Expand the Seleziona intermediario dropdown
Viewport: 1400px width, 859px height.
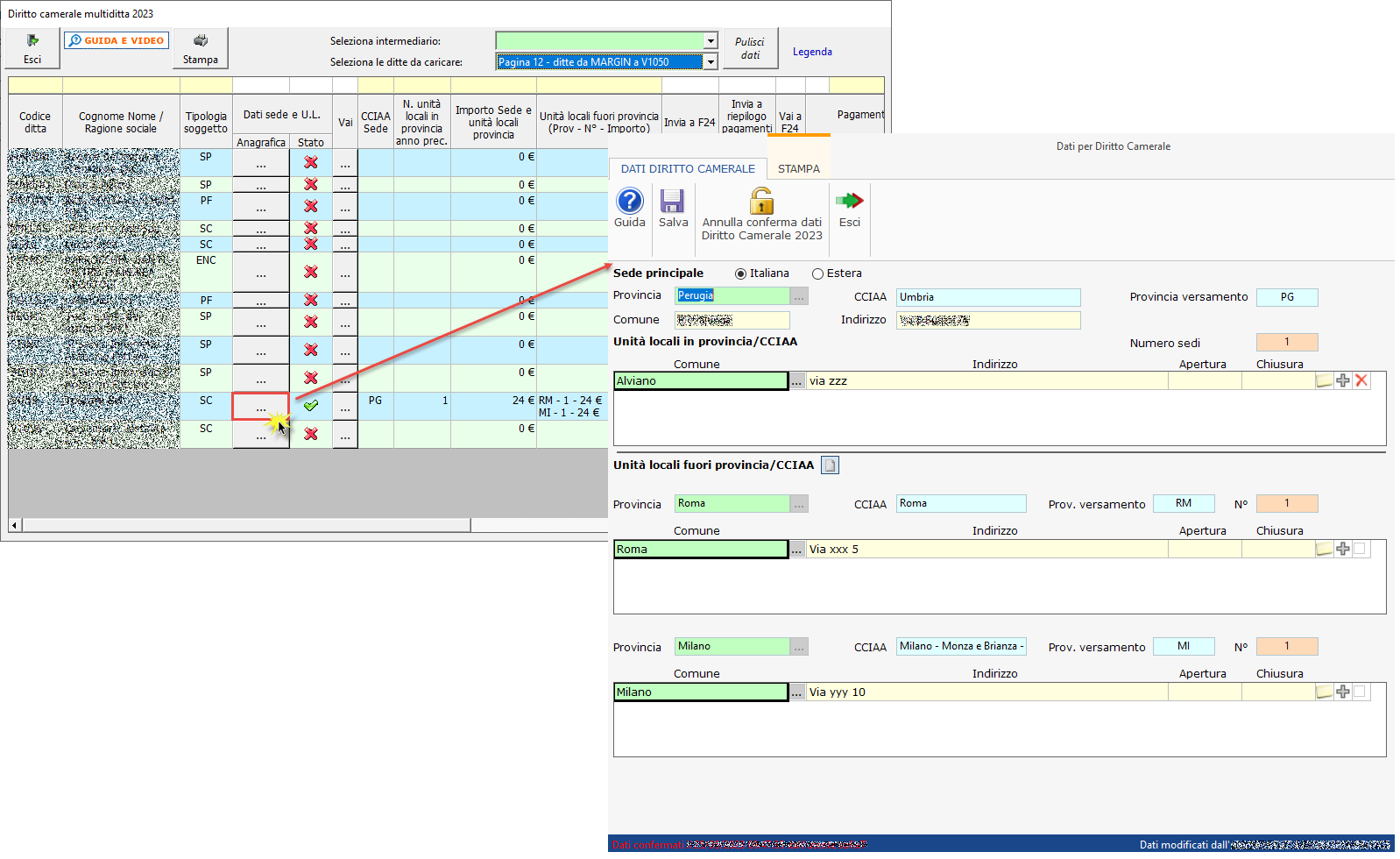(711, 41)
